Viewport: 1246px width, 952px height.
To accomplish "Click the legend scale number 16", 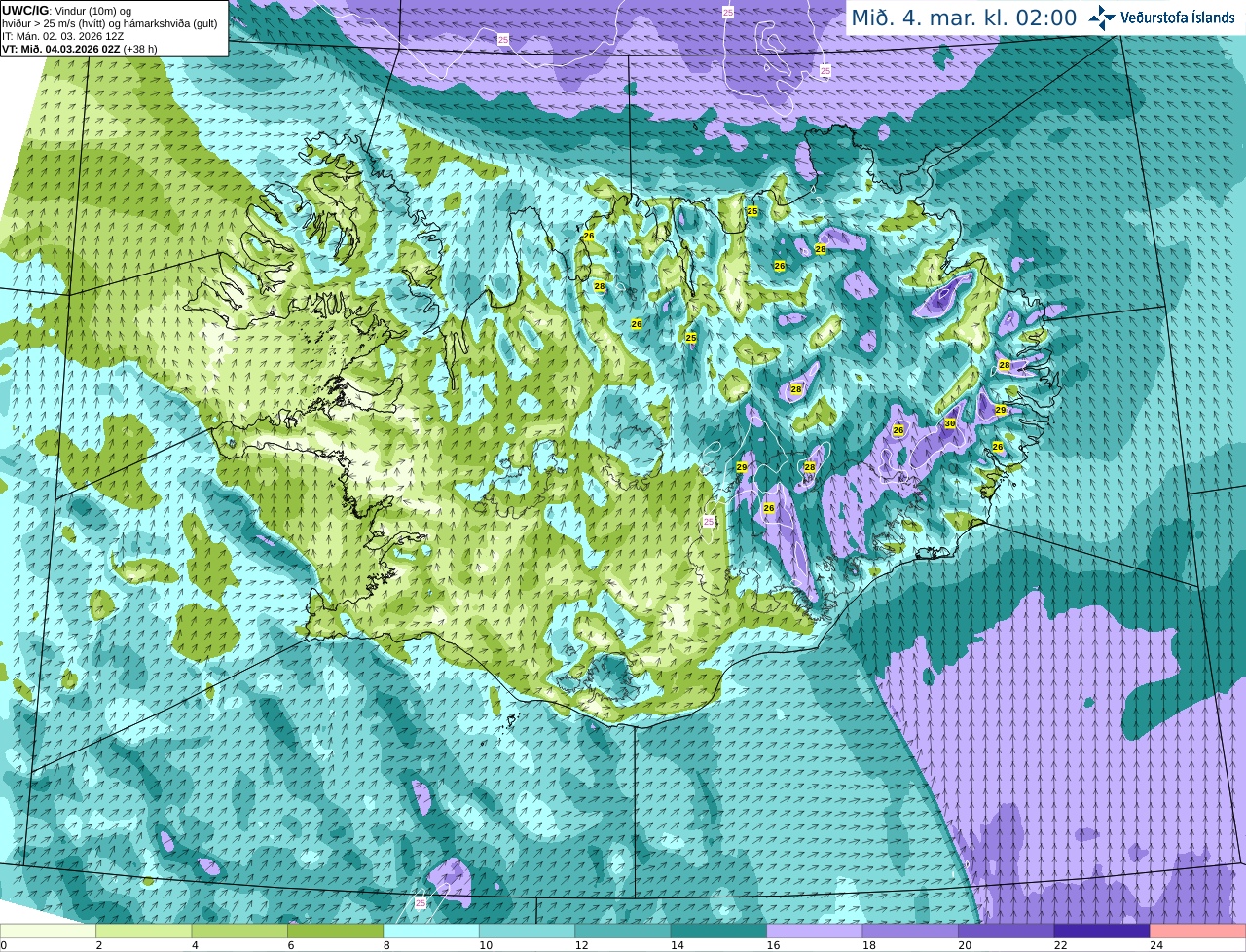I will (x=773, y=945).
